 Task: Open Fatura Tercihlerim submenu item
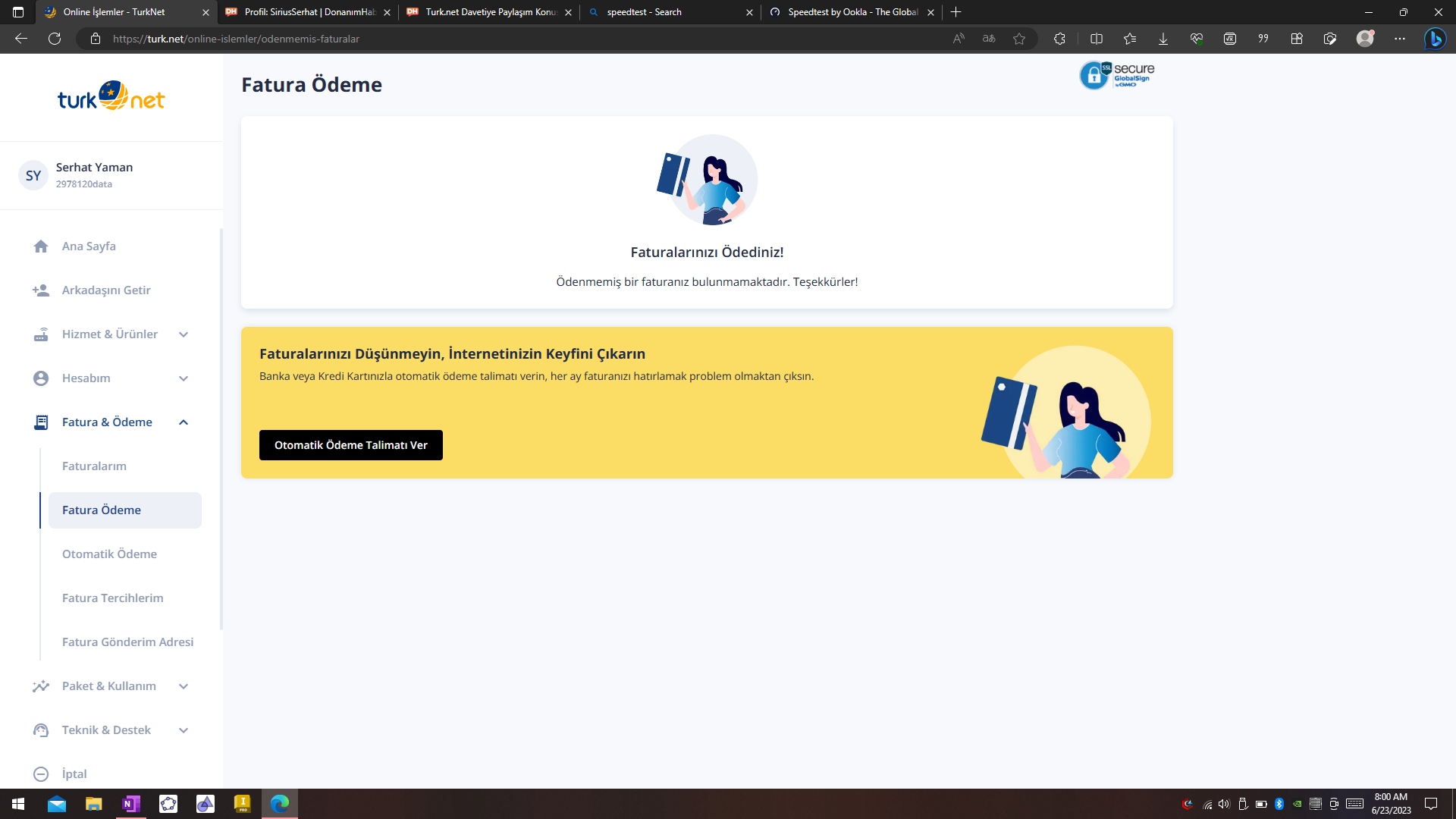112,598
